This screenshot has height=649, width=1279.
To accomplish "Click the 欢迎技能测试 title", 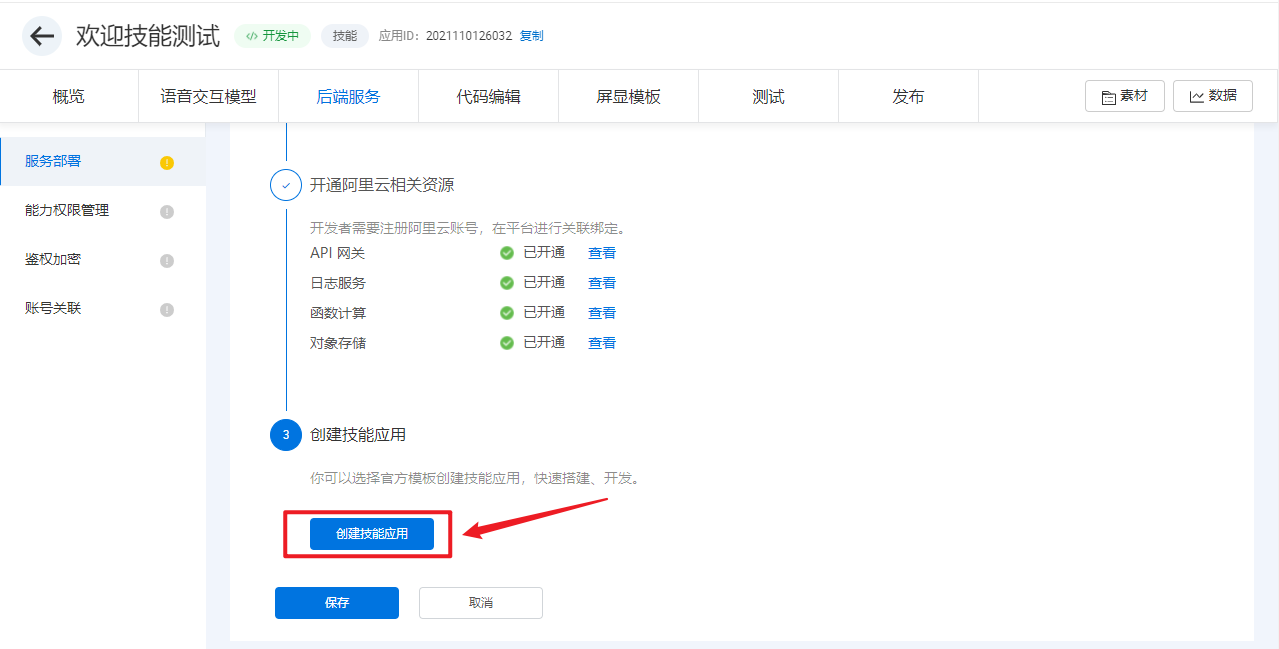I will 148,36.
